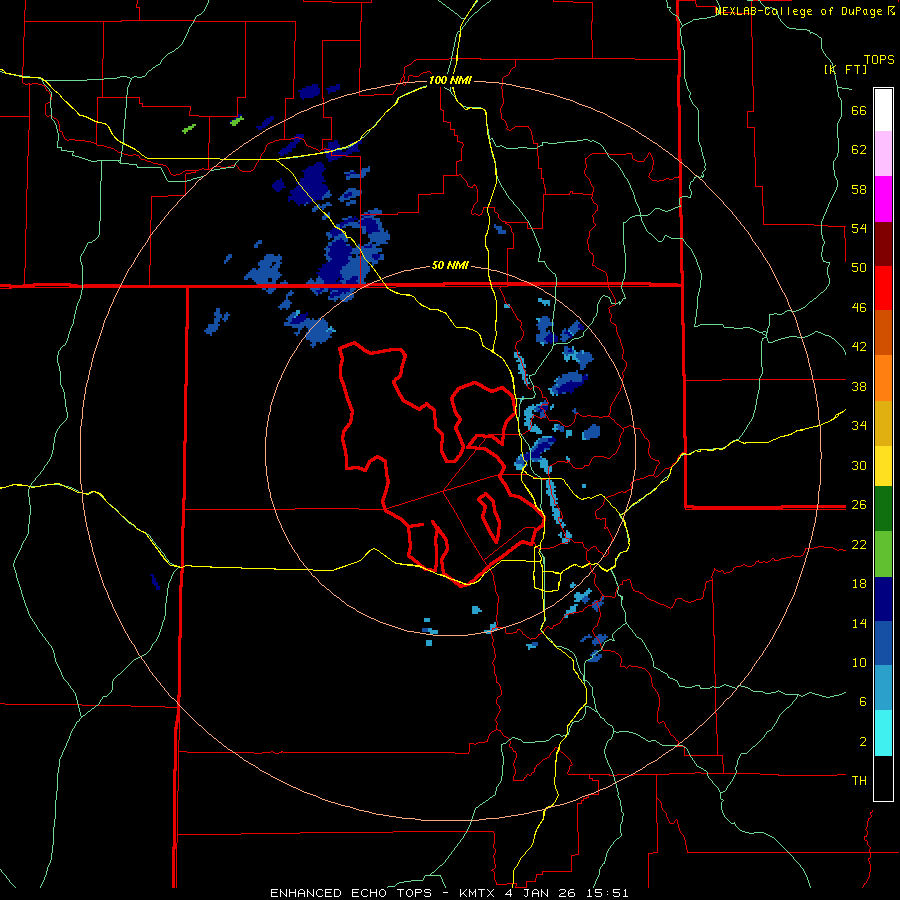
Task: Click the small navy echo beside the left state border
Action: 155,581
